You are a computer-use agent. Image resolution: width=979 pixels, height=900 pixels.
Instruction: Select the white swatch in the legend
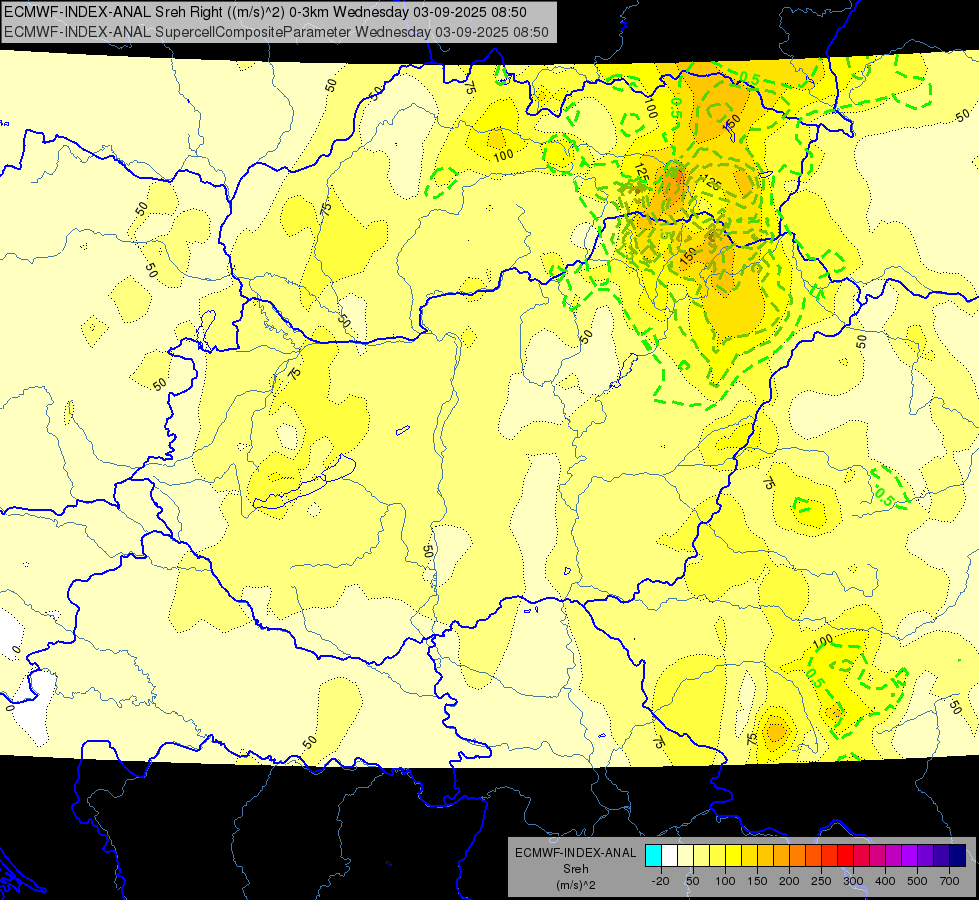pos(669,855)
